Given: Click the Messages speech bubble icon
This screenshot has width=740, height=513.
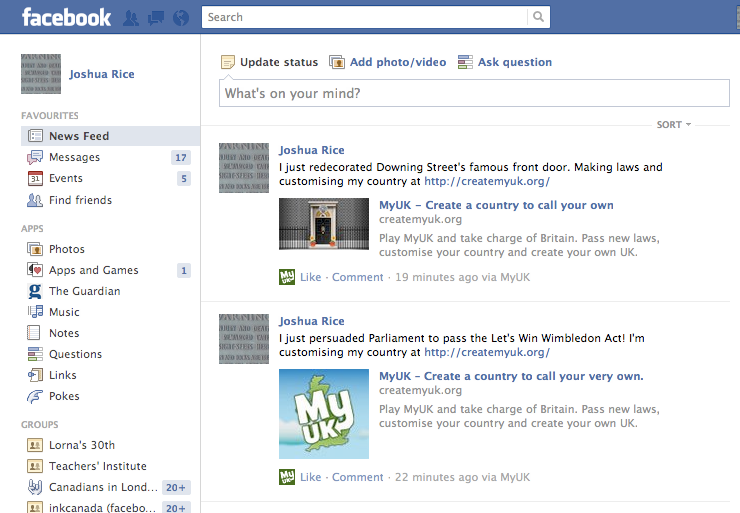Looking at the screenshot, I should 35,157.
